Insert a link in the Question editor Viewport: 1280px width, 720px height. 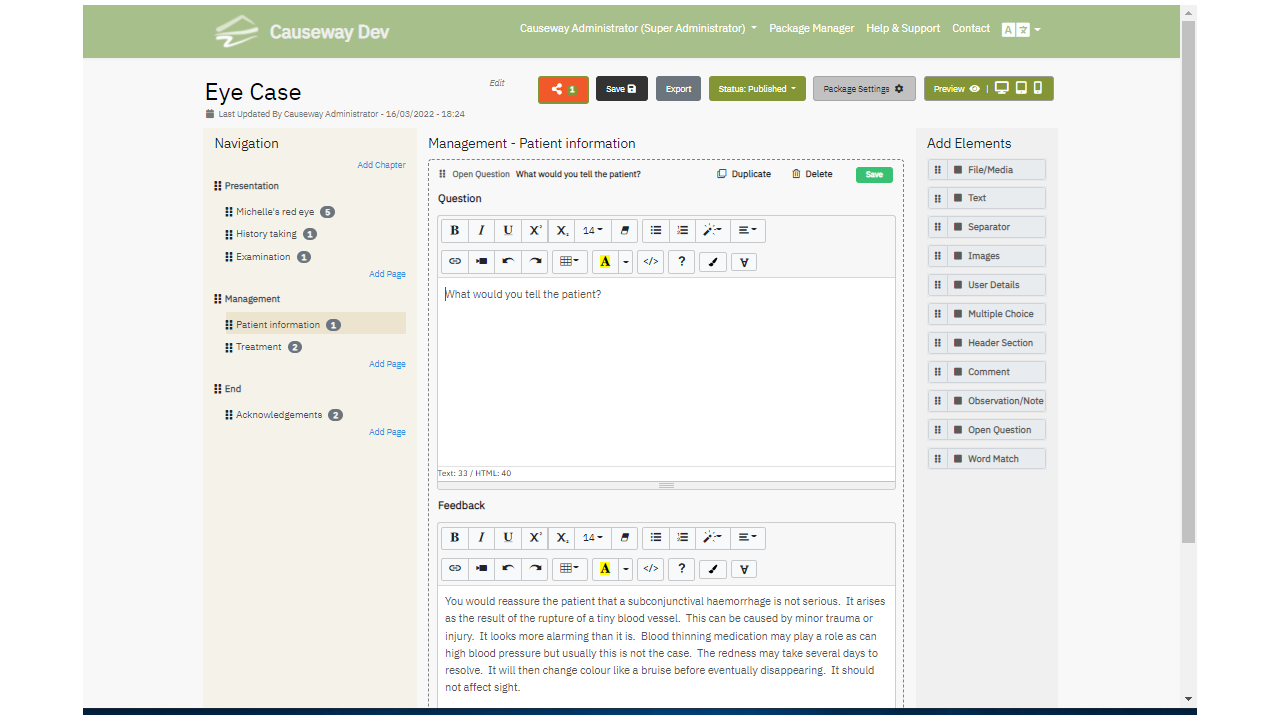(455, 261)
